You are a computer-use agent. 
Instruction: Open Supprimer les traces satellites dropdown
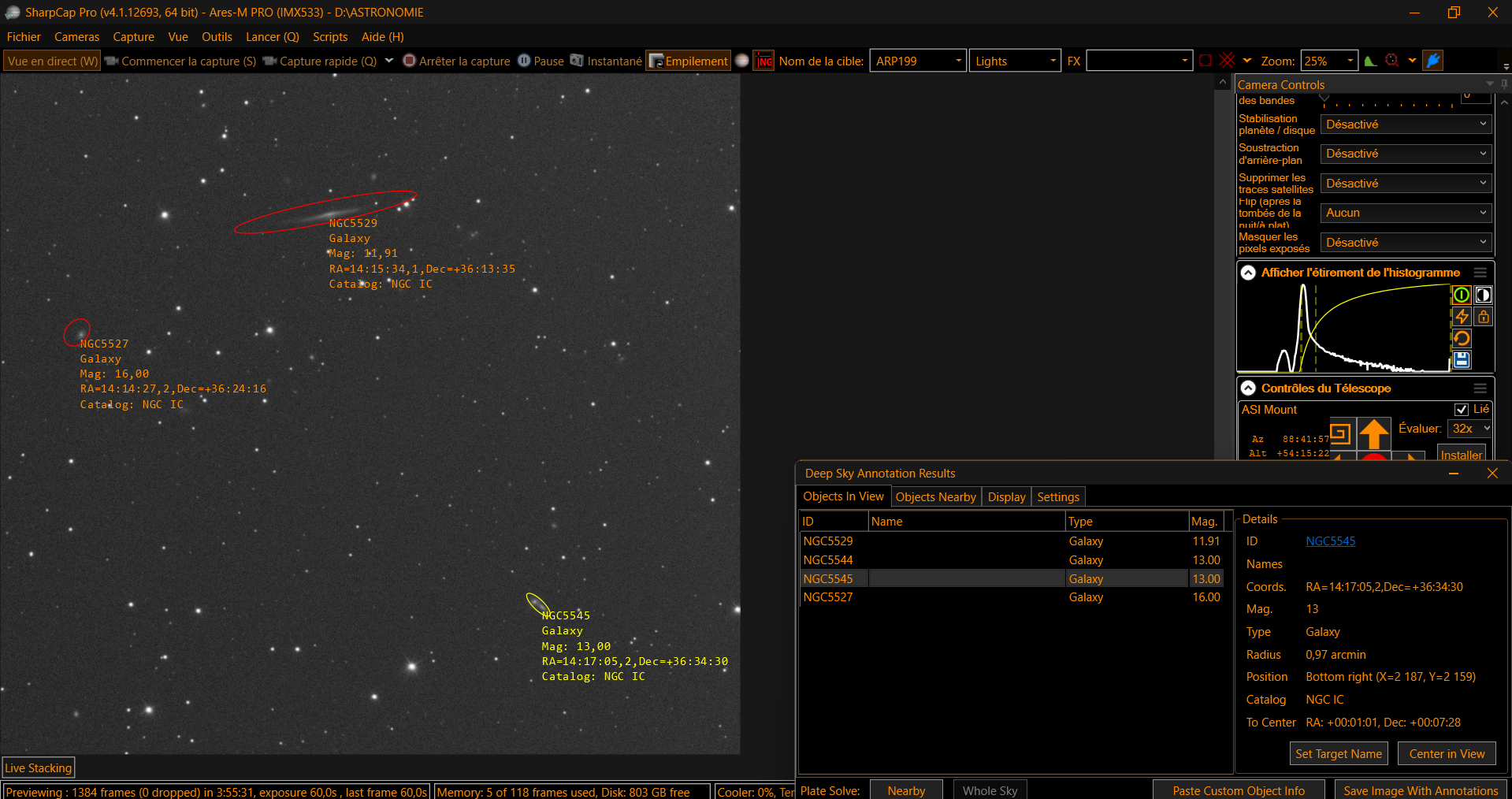(x=1406, y=184)
